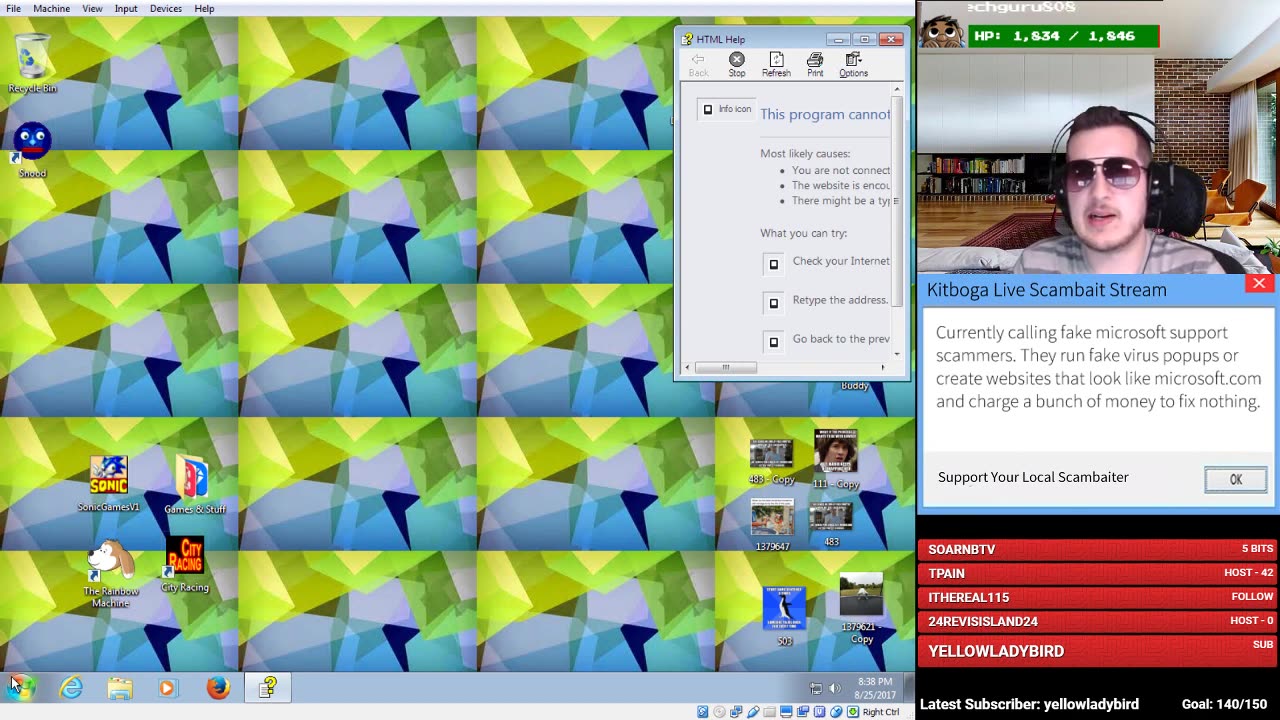Click 'This program cannot' heading text

(x=825, y=114)
